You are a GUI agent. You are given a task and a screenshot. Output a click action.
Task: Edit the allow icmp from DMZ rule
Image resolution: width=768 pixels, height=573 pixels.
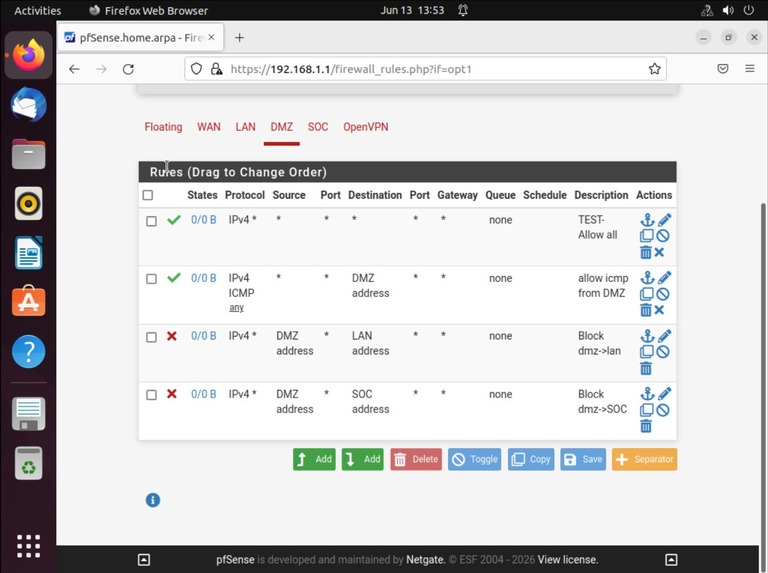point(664,278)
